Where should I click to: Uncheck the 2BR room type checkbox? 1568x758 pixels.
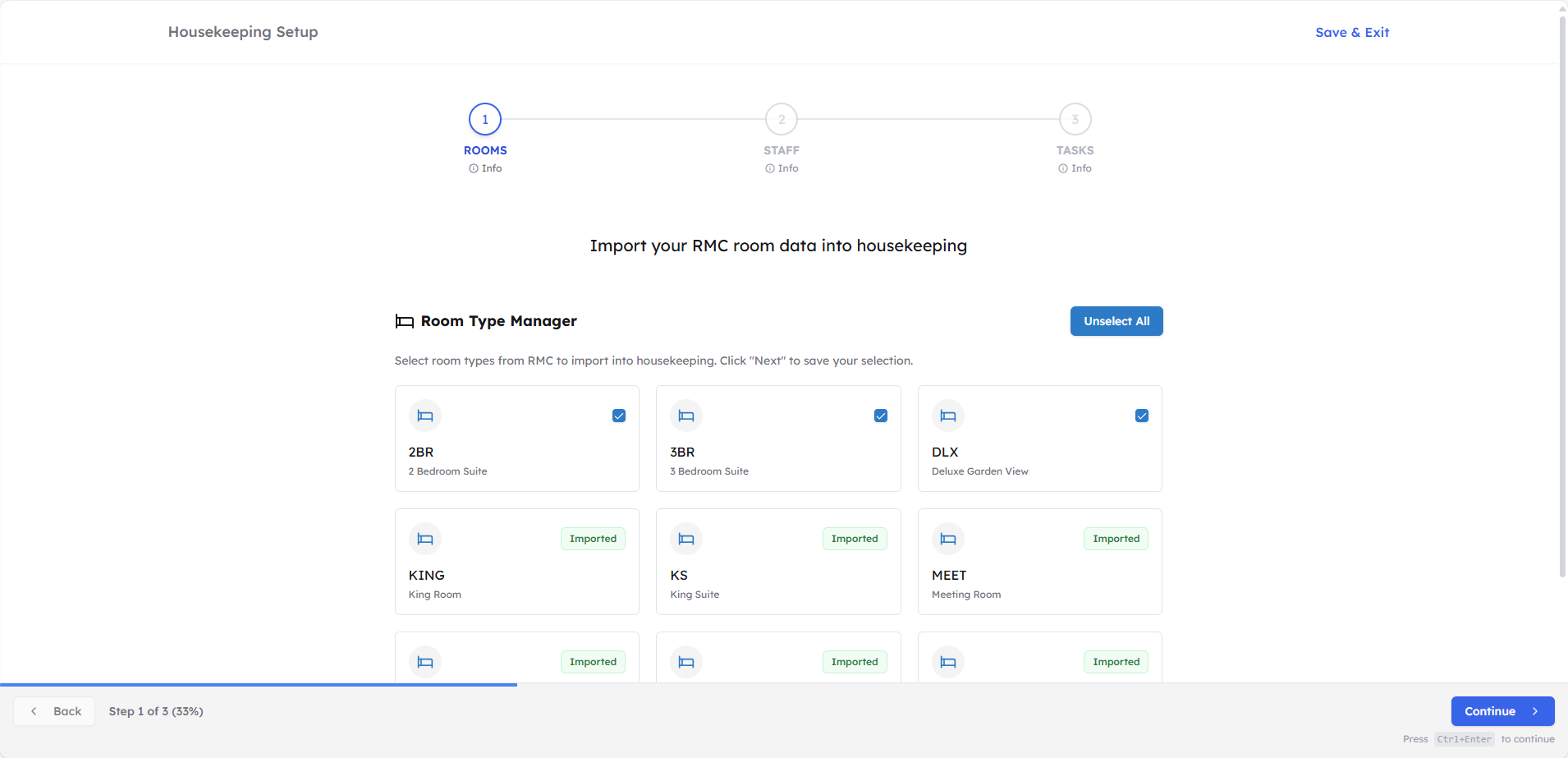[x=619, y=416]
